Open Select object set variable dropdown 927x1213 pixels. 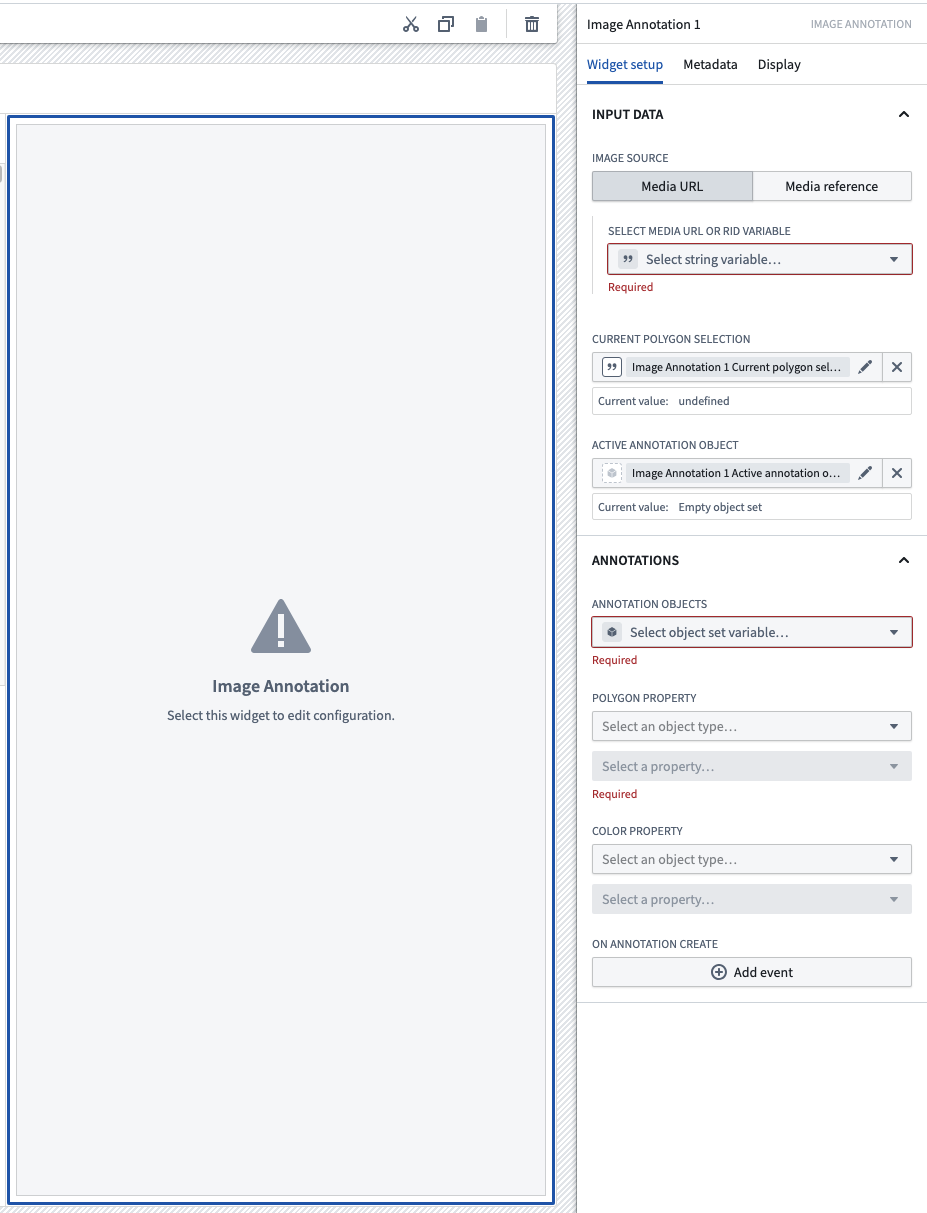pyautogui.click(x=752, y=632)
